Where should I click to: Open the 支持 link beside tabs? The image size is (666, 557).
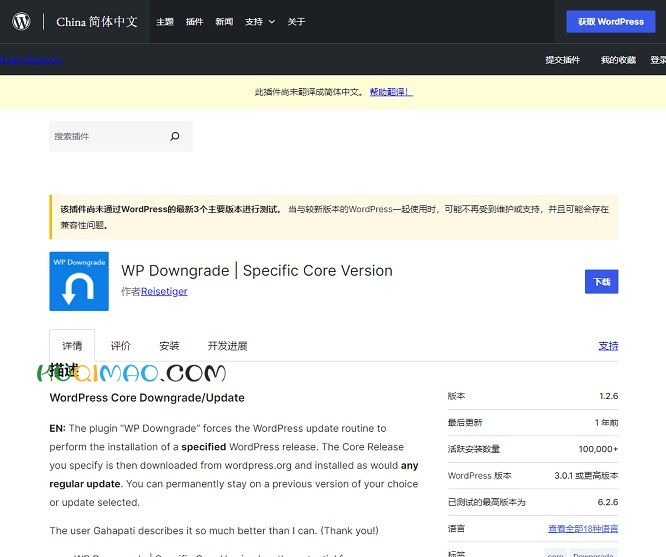608,346
